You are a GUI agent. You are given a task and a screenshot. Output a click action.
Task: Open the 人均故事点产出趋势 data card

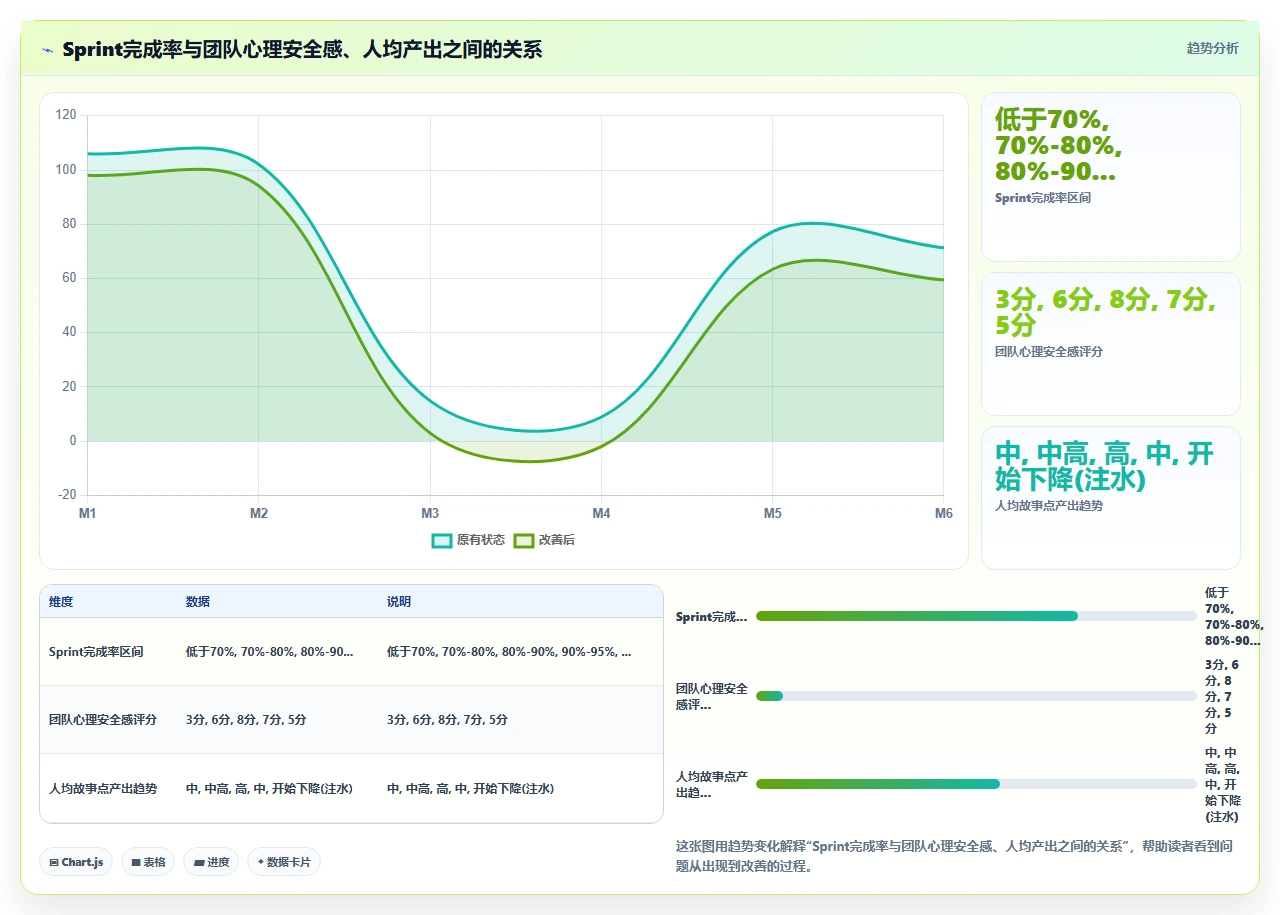(x=1111, y=498)
